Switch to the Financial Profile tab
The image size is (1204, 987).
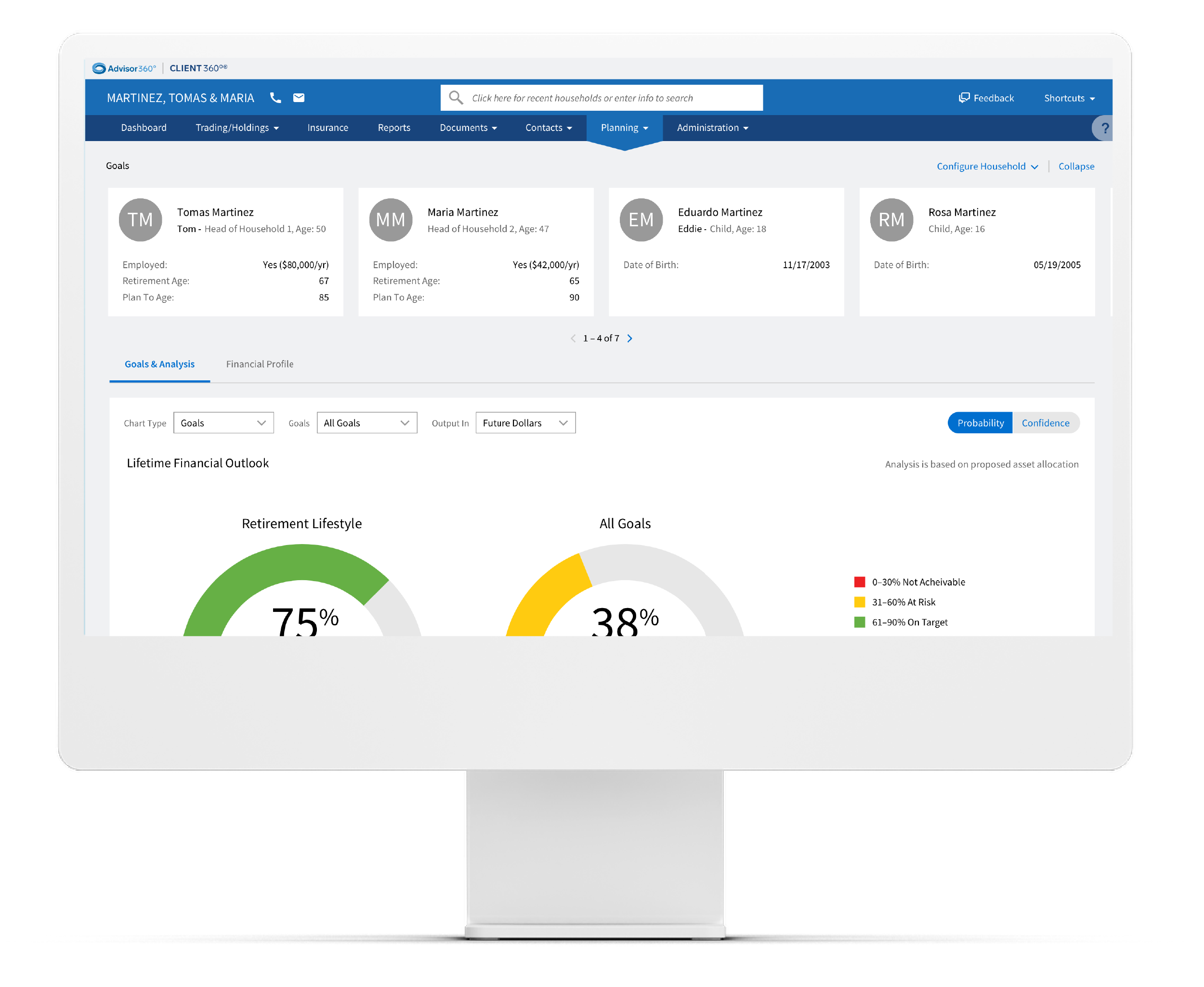tap(259, 364)
